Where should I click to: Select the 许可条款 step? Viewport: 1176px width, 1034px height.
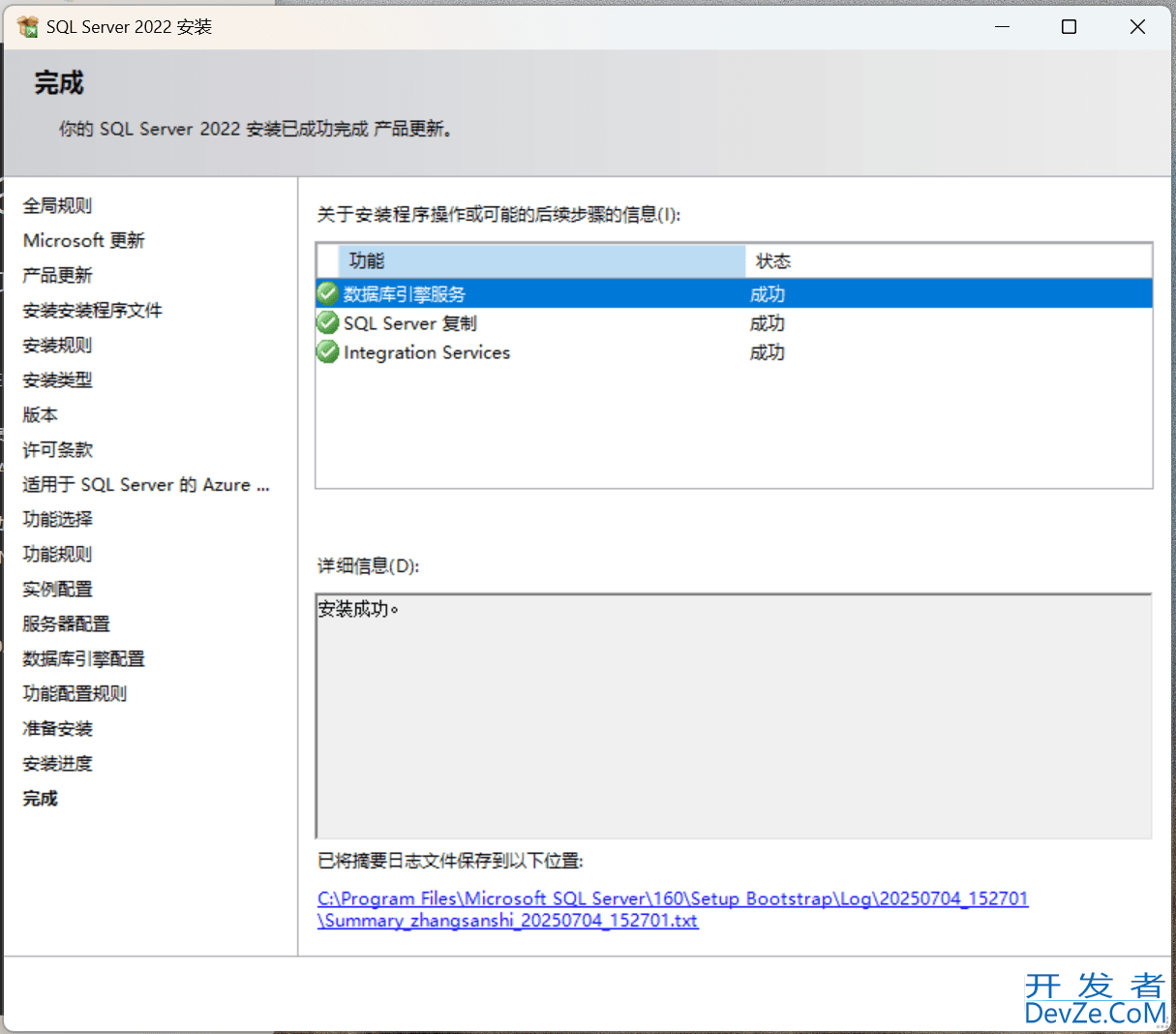[x=58, y=449]
